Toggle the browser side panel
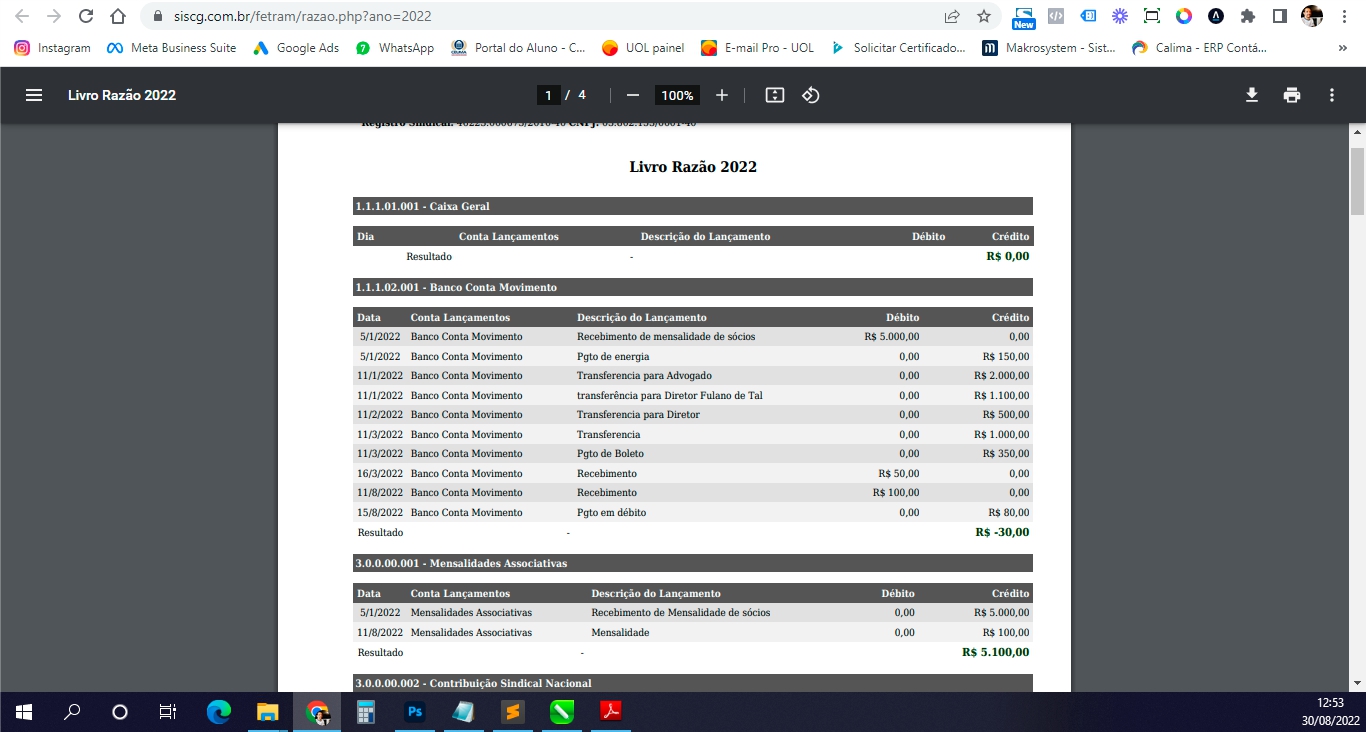 (1279, 16)
